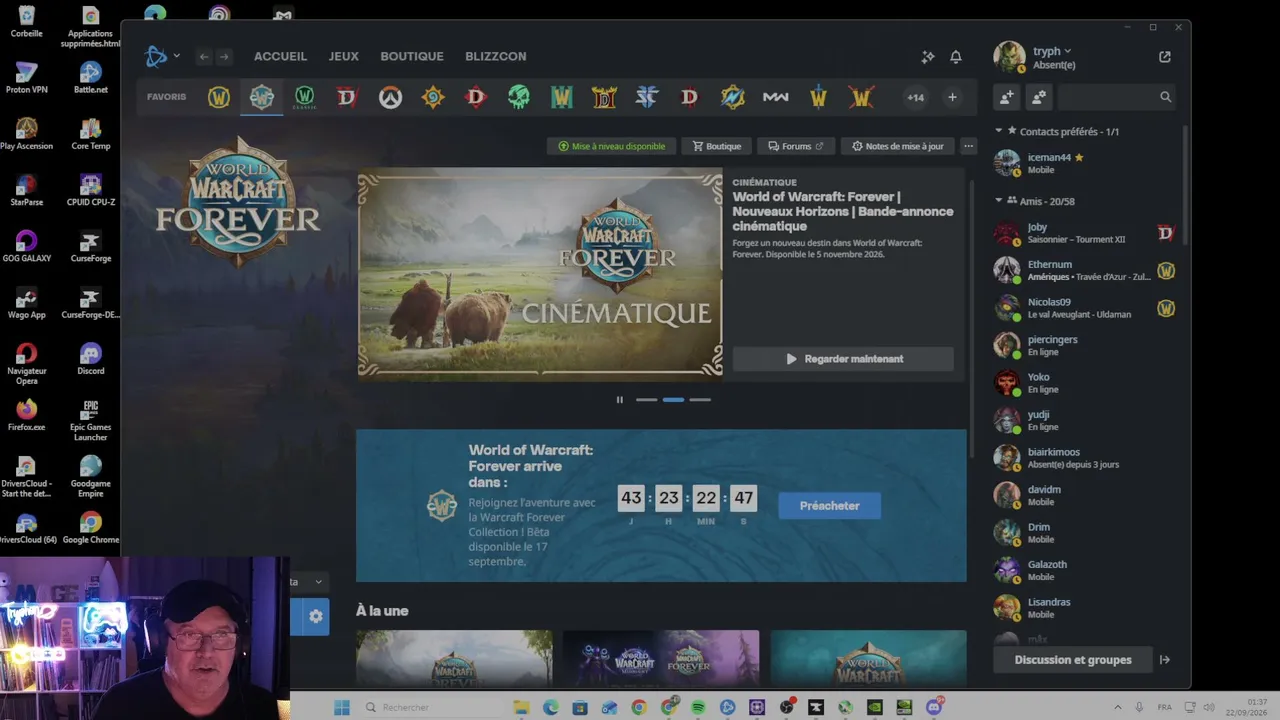Image resolution: width=1280 pixels, height=720 pixels.
Task: Open the notifications bell
Action: pos(956,57)
